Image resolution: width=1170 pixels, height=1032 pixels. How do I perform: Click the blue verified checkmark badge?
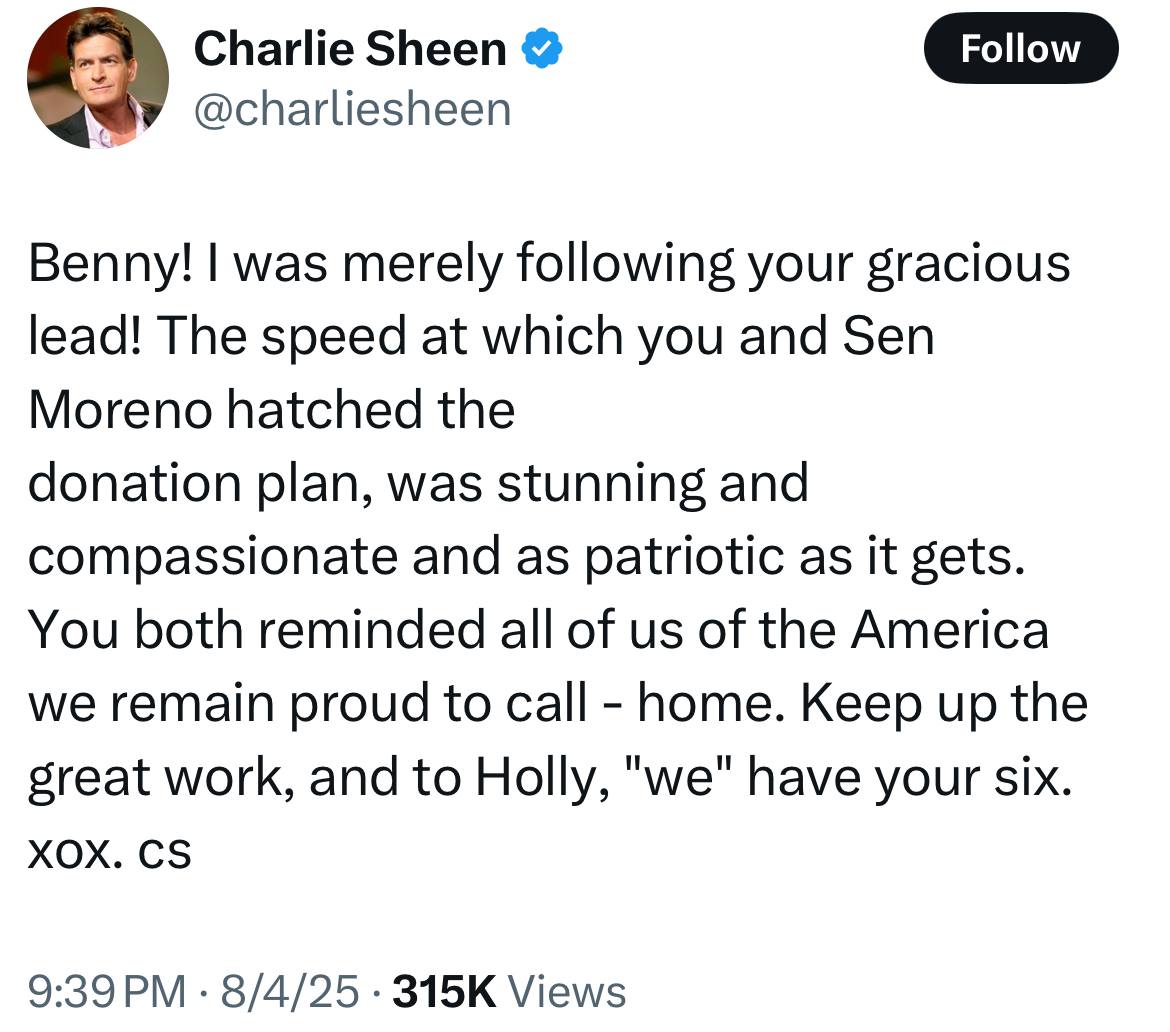(541, 49)
